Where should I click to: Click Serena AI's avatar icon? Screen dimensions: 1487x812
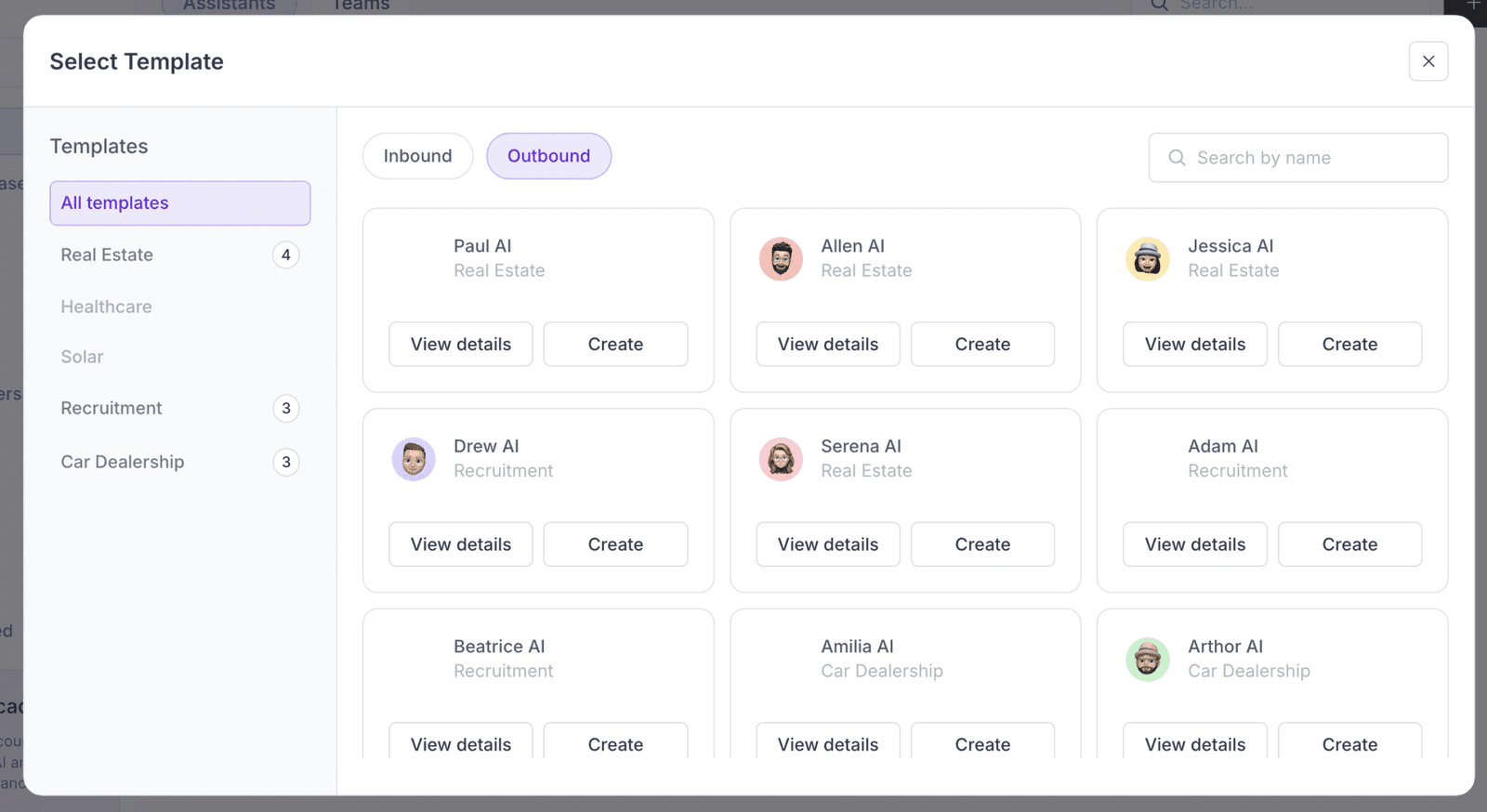tap(781, 459)
